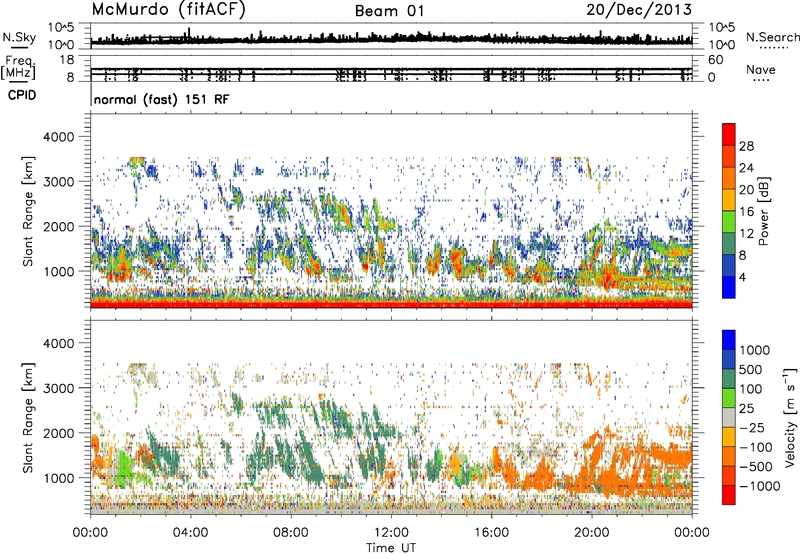Click the "12:00" time tick label
The image size is (800, 554).
[391, 533]
